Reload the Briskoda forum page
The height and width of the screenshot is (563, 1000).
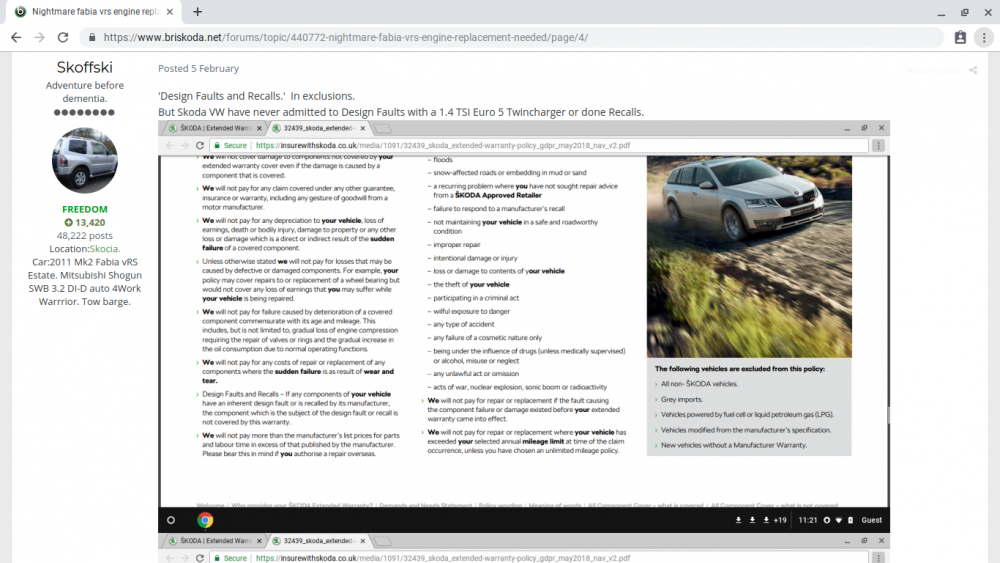pyautogui.click(x=63, y=38)
